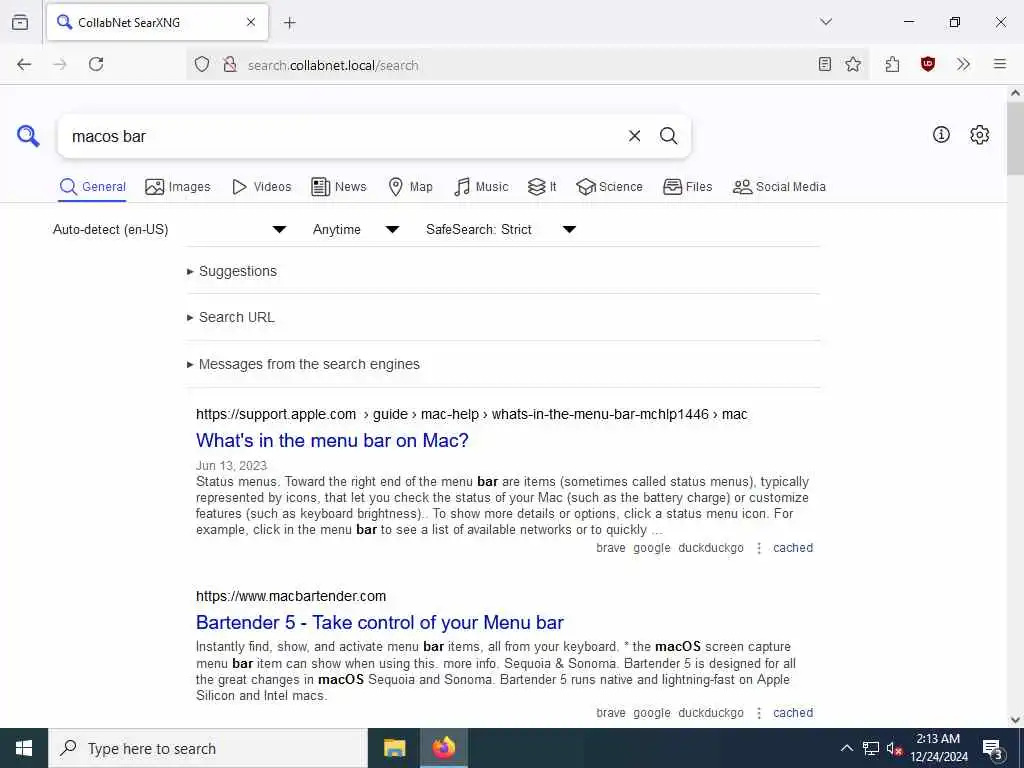The width and height of the screenshot is (1024, 768).
Task: Open the Auto-detect (en-US) language dropdown
Action: tap(170, 229)
